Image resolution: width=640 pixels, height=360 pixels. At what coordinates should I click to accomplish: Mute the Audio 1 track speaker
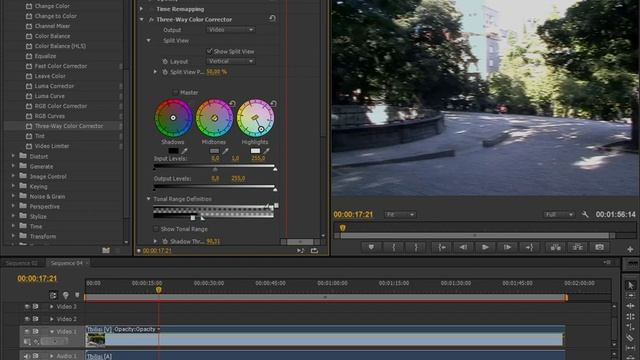pyautogui.click(x=27, y=356)
